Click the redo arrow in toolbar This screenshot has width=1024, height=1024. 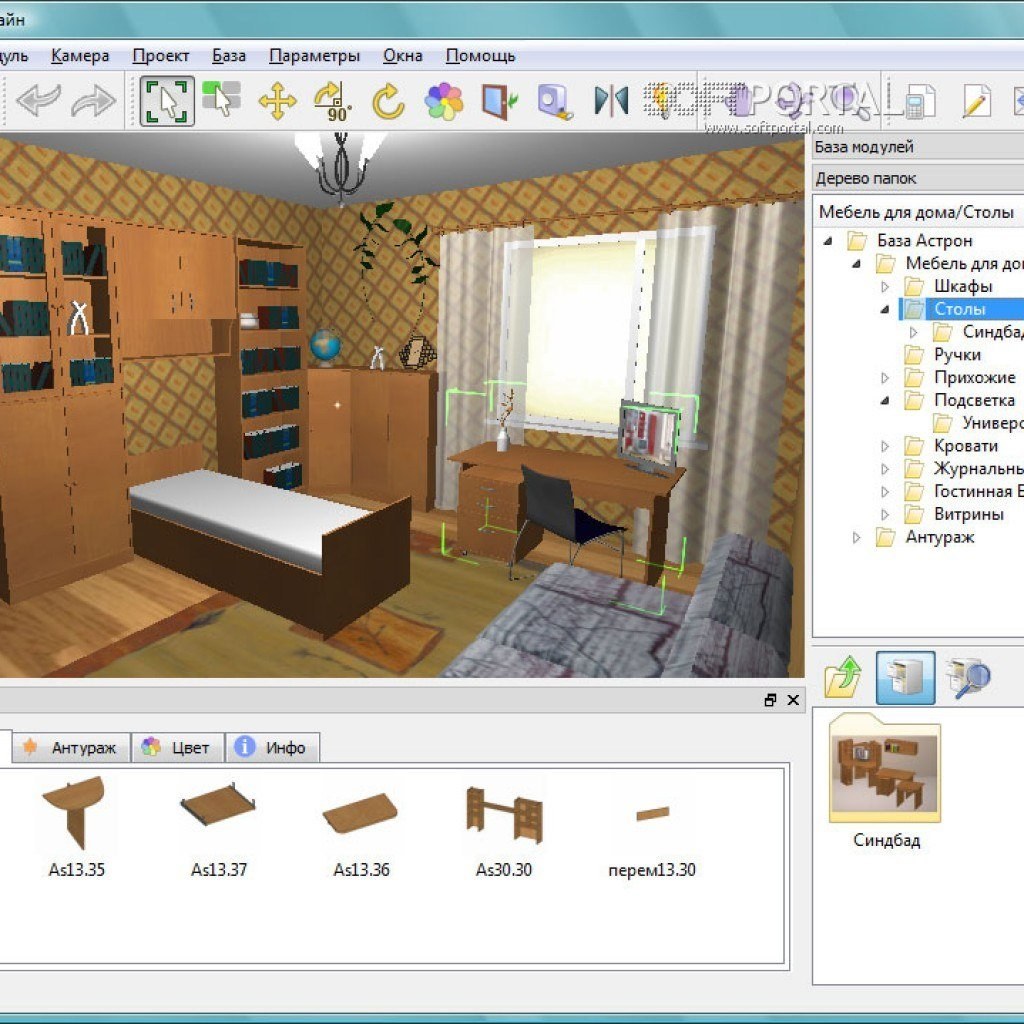coord(92,100)
